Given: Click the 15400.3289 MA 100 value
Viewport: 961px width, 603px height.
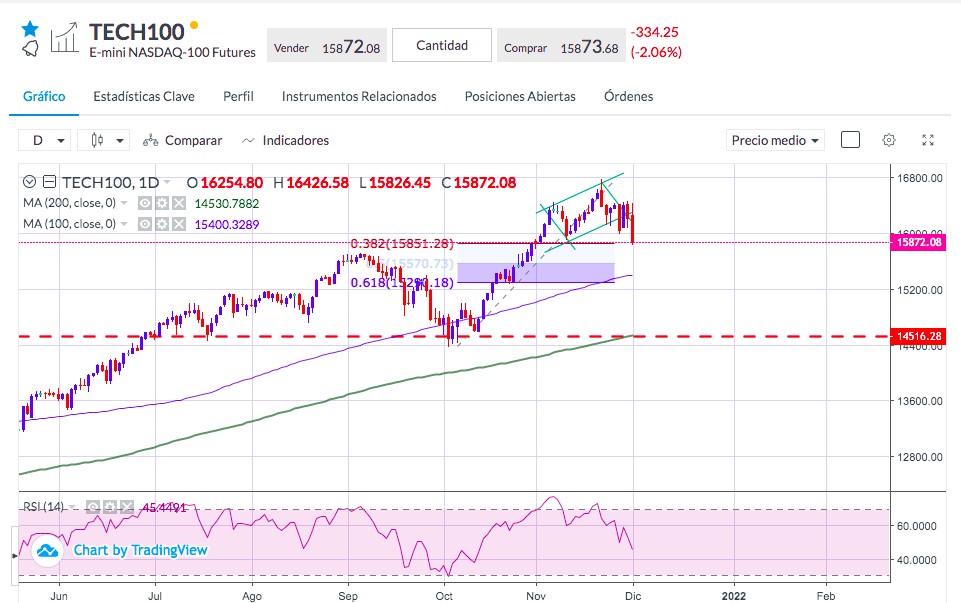Looking at the screenshot, I should (227, 224).
